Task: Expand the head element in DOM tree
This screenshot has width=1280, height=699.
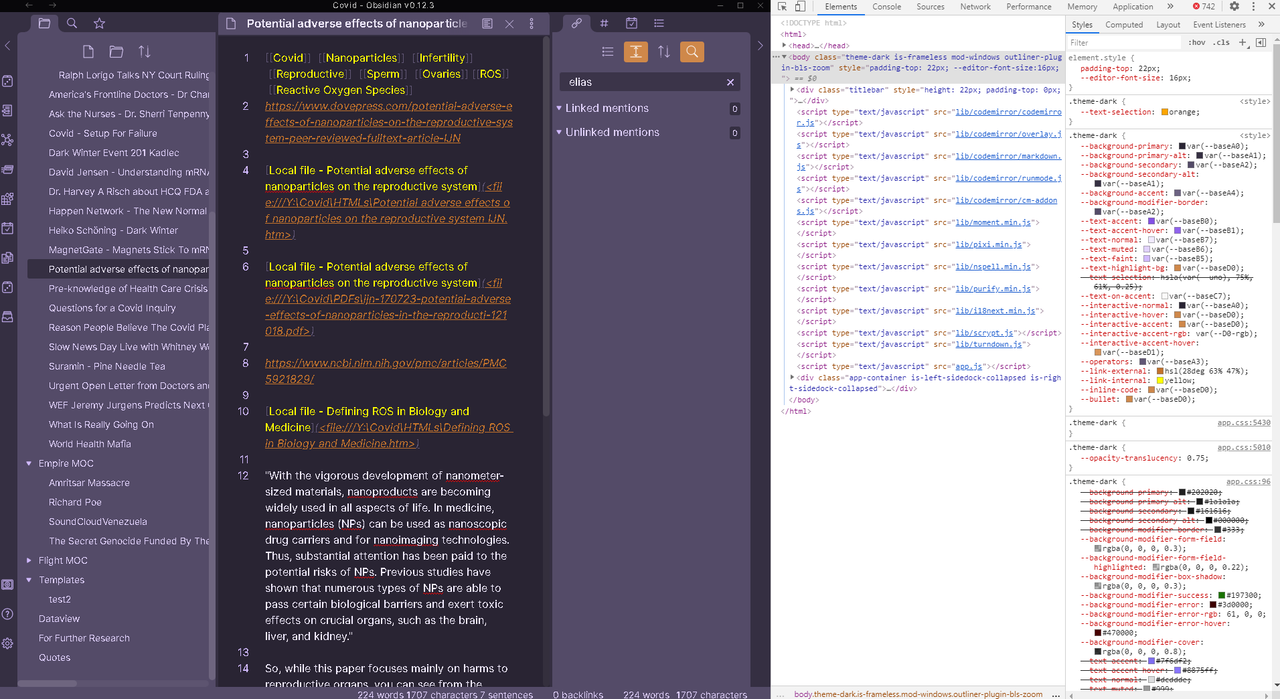Action: pos(785,45)
